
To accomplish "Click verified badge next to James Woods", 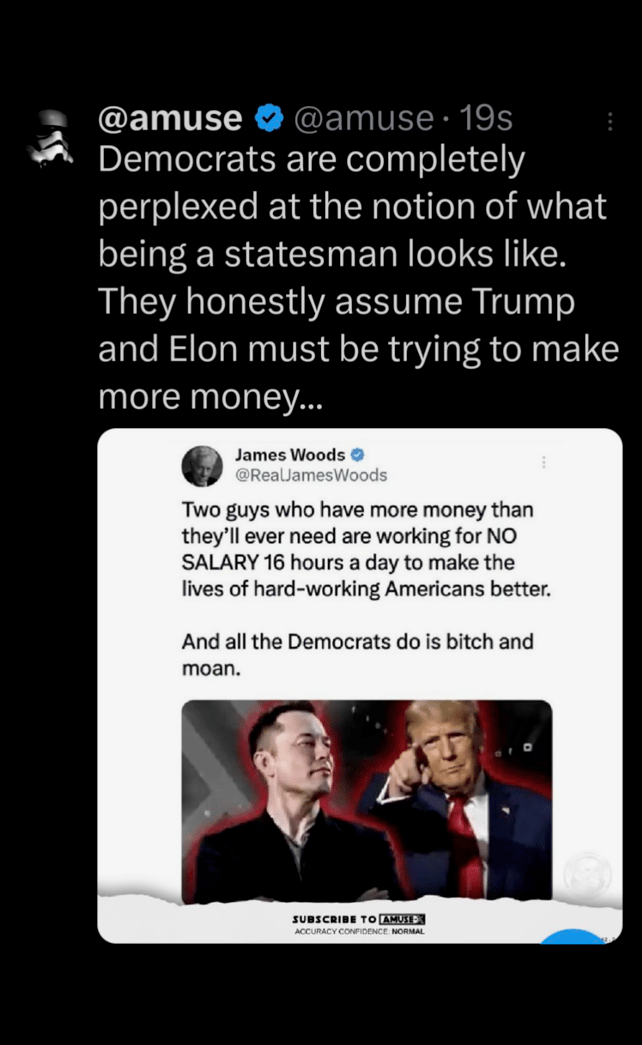I will (x=357, y=455).
